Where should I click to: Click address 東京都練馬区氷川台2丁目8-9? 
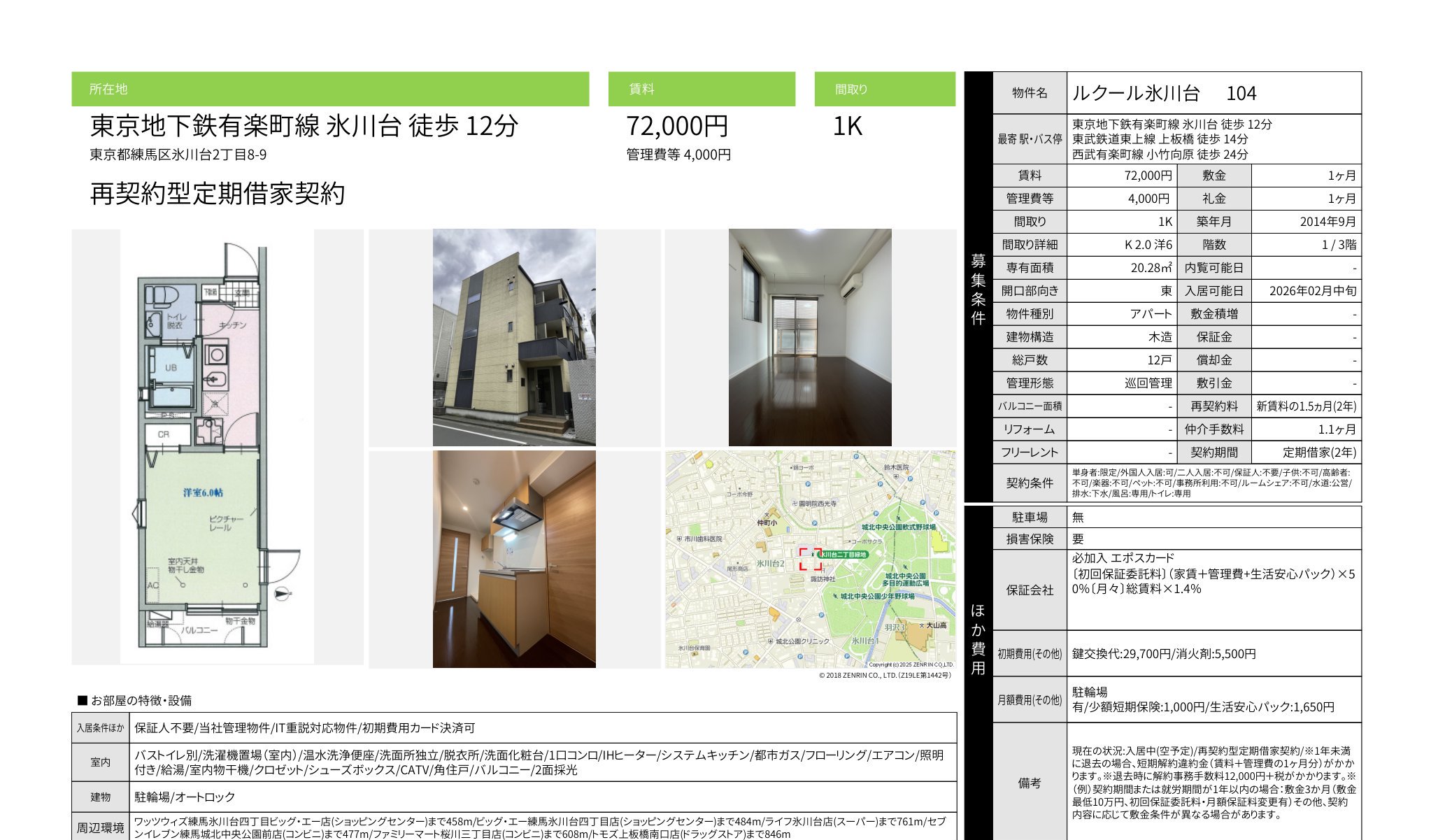[x=178, y=155]
